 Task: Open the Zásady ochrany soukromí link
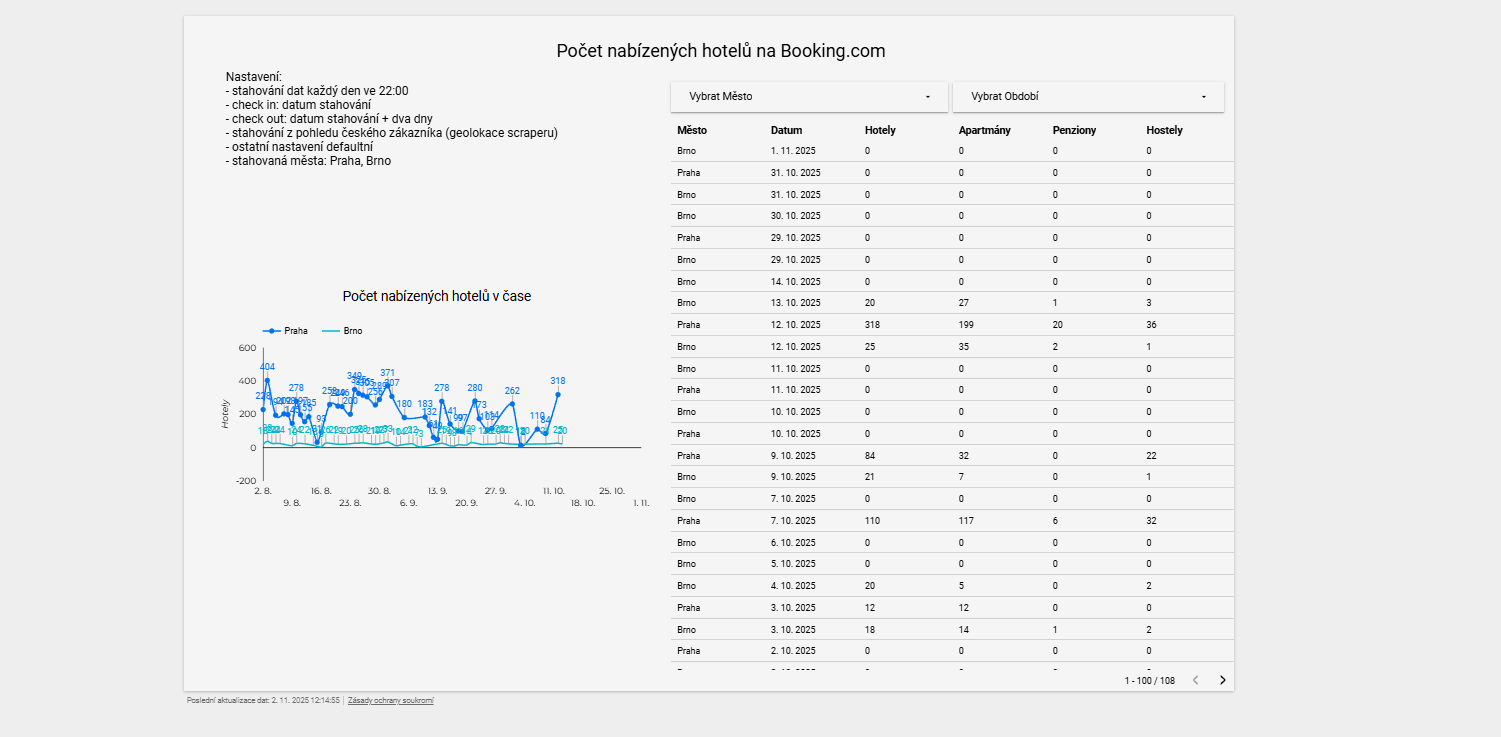[x=390, y=701]
